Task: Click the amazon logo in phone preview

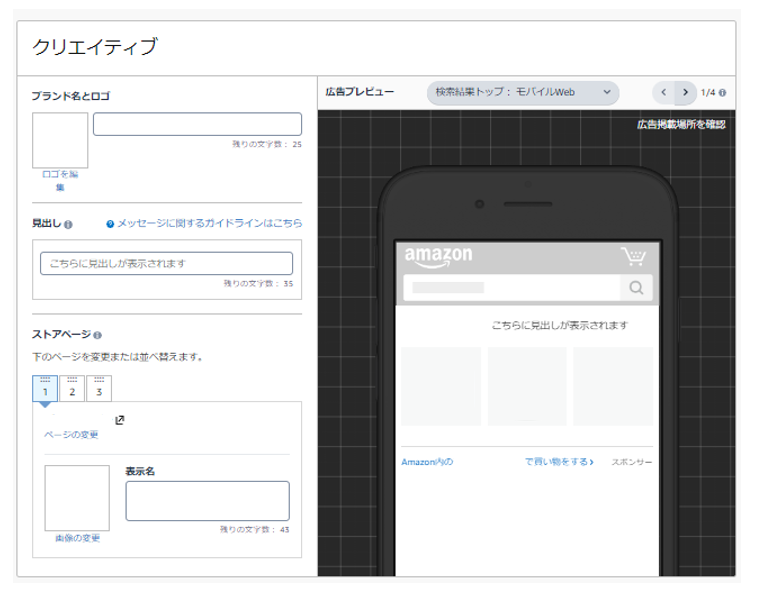Action: click(438, 256)
